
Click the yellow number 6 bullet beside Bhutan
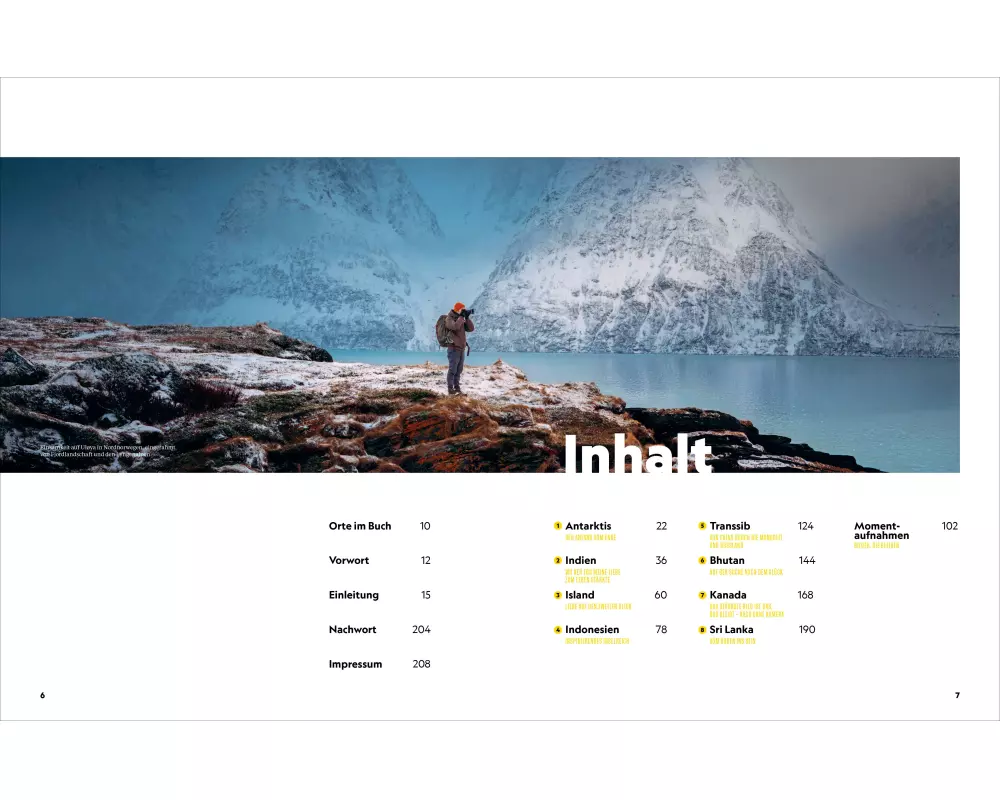pos(702,561)
